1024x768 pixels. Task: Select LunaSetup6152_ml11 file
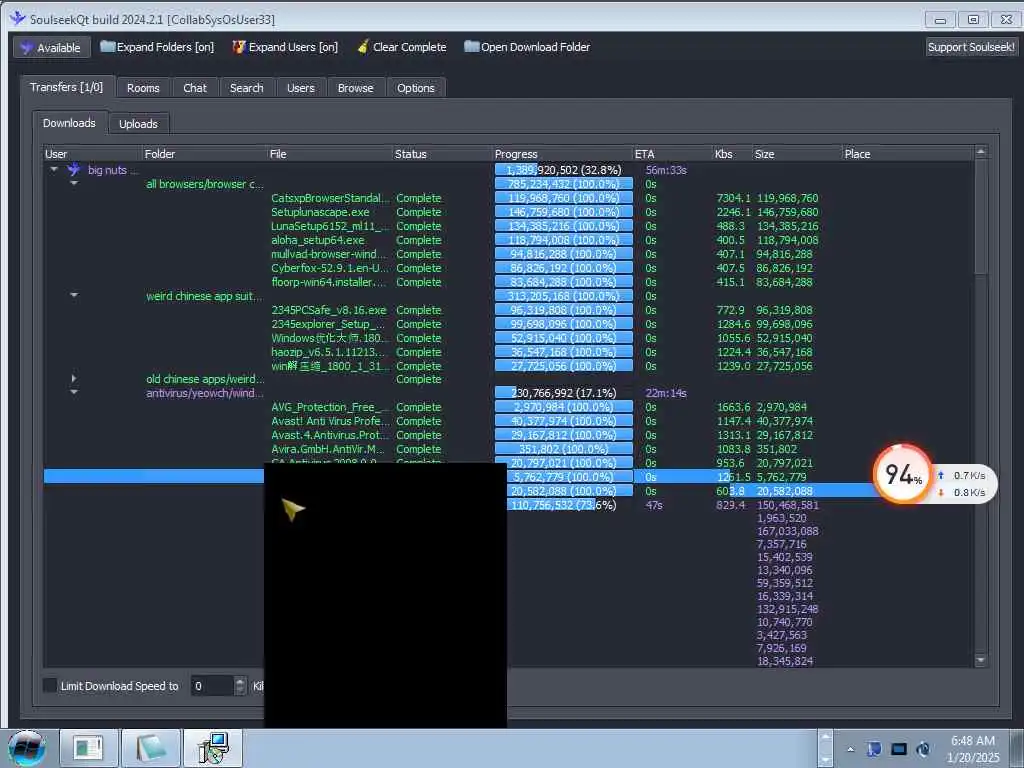[x=329, y=226]
